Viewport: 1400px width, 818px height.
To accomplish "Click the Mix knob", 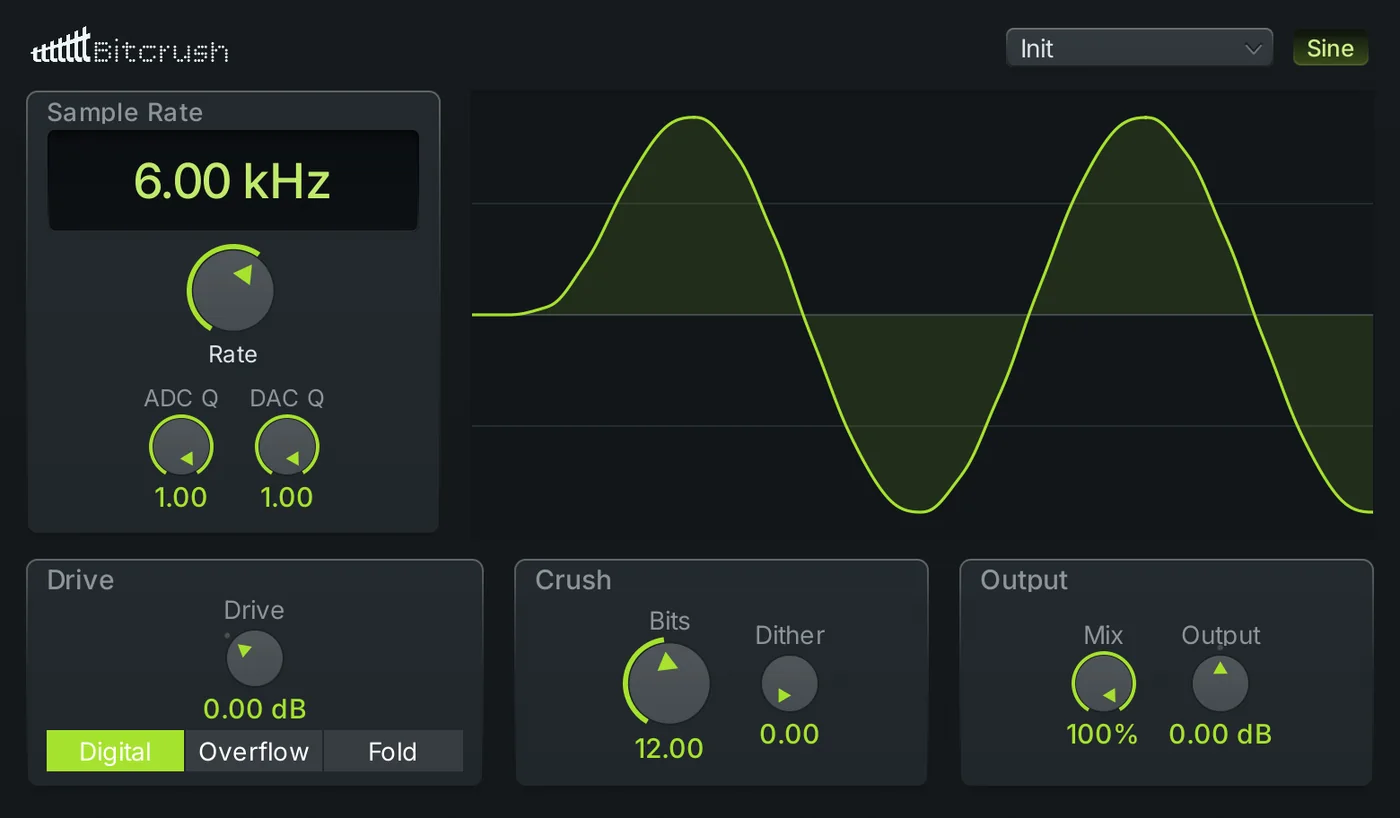I will click(1103, 685).
